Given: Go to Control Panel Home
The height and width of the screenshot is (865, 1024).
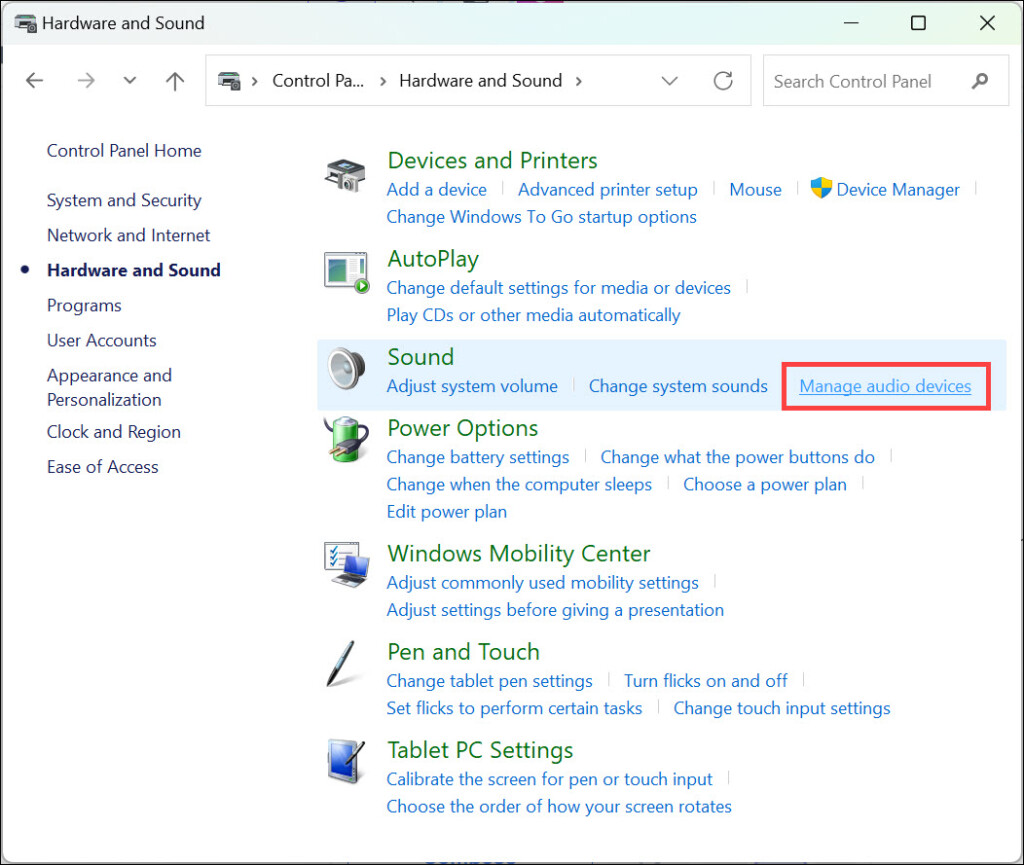Looking at the screenshot, I should click(x=124, y=151).
